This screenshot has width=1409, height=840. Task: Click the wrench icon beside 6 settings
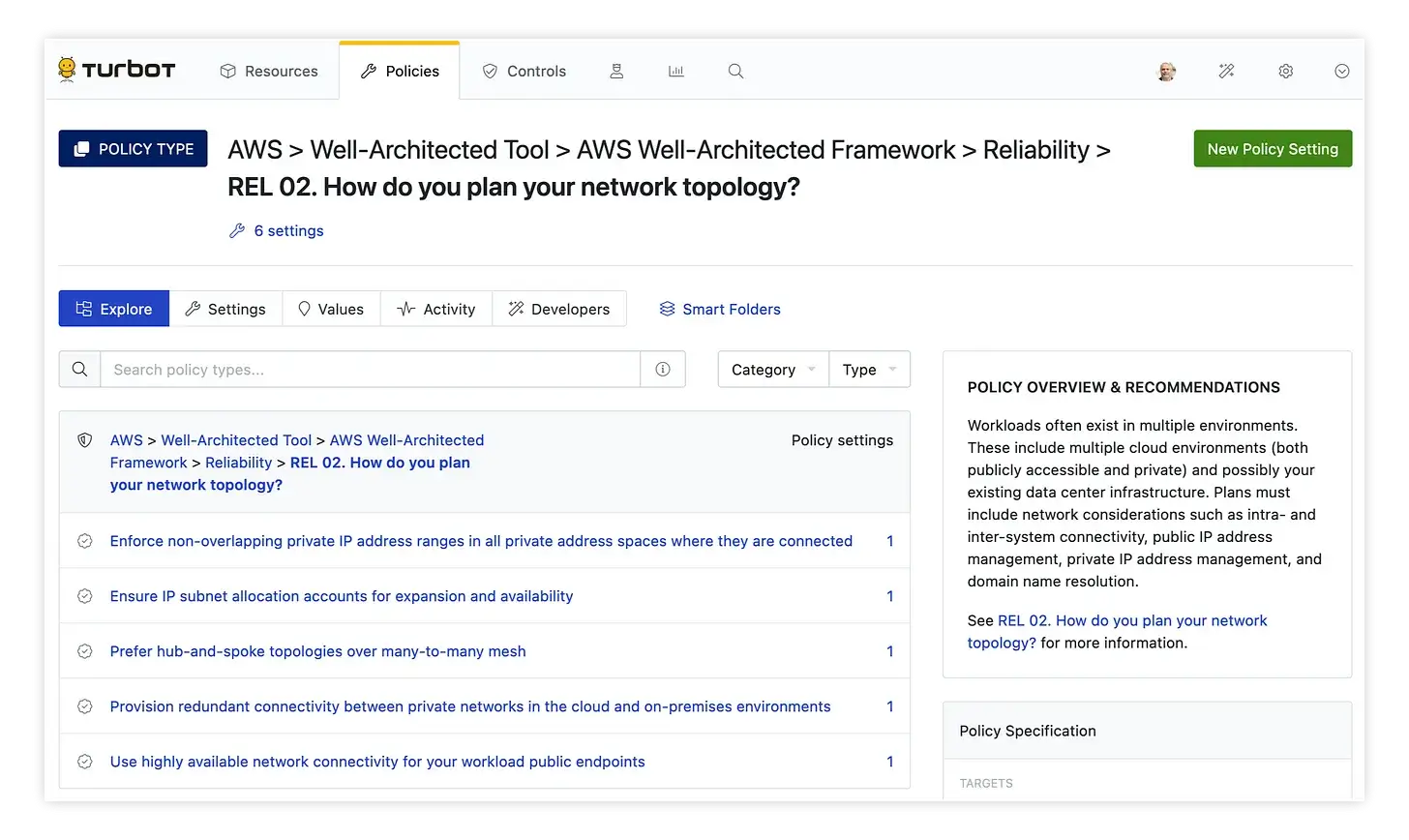[237, 230]
